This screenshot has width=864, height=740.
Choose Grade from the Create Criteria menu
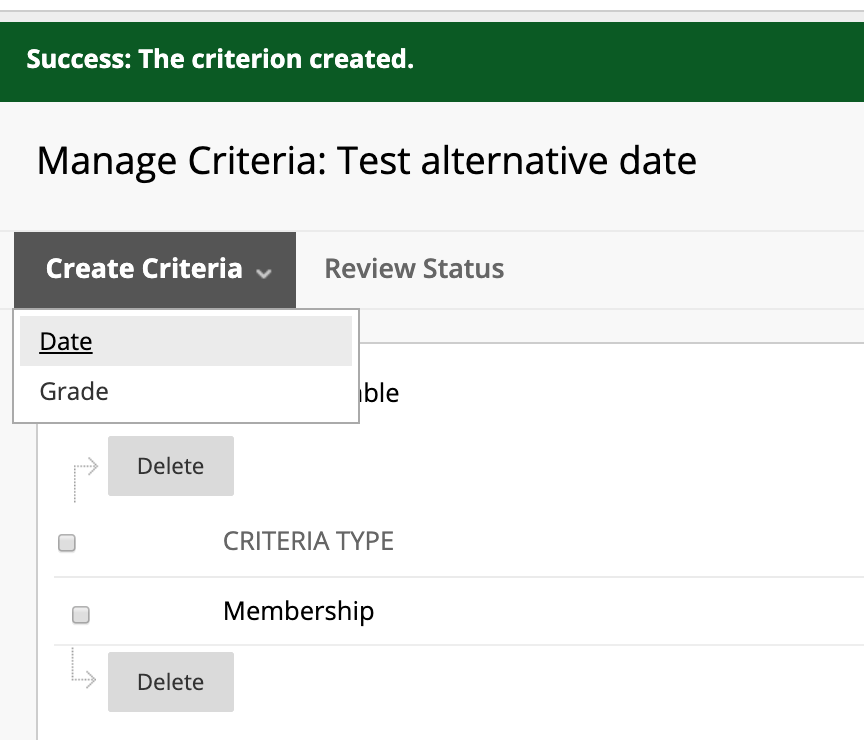[186, 391]
